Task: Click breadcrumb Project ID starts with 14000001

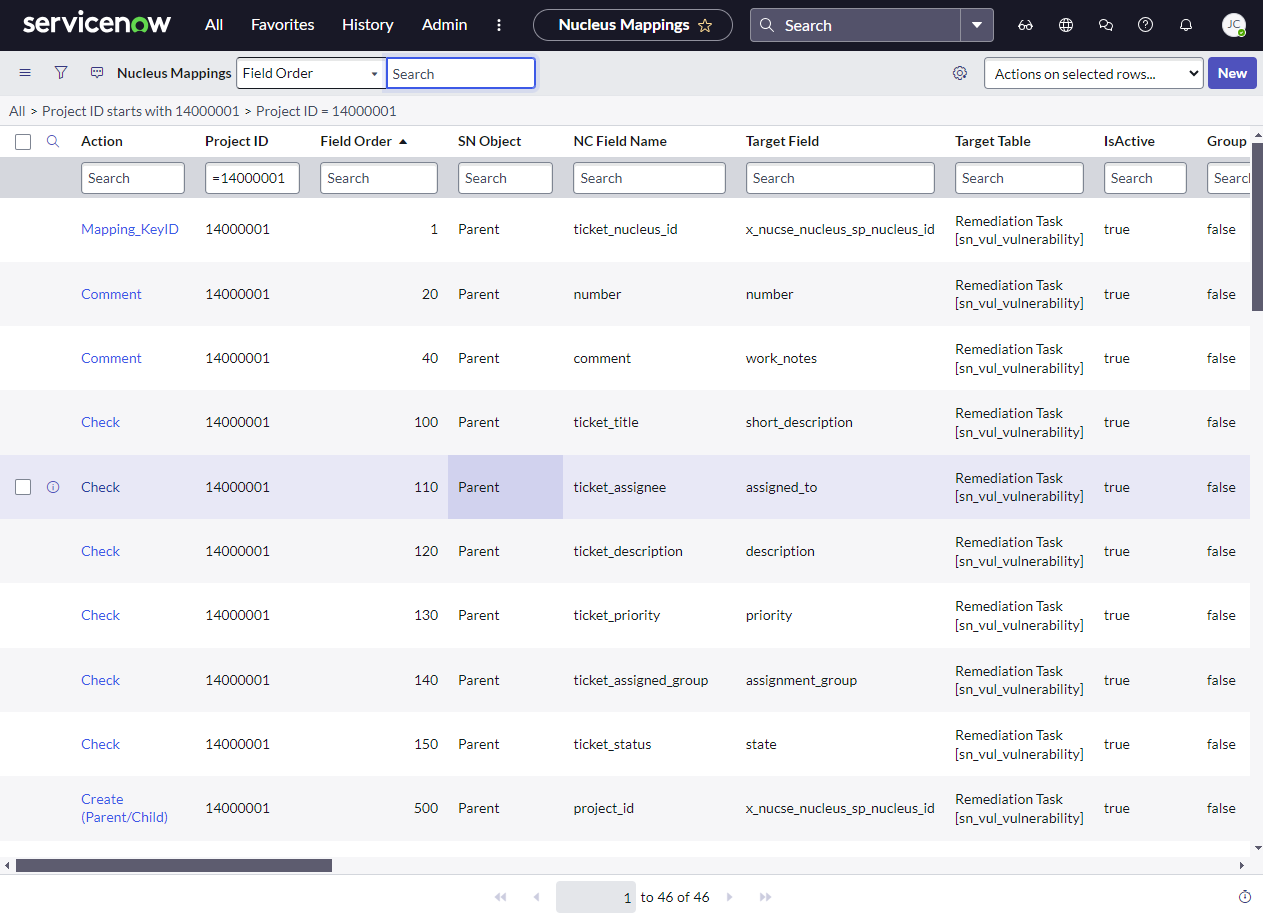Action: pyautogui.click(x=141, y=111)
